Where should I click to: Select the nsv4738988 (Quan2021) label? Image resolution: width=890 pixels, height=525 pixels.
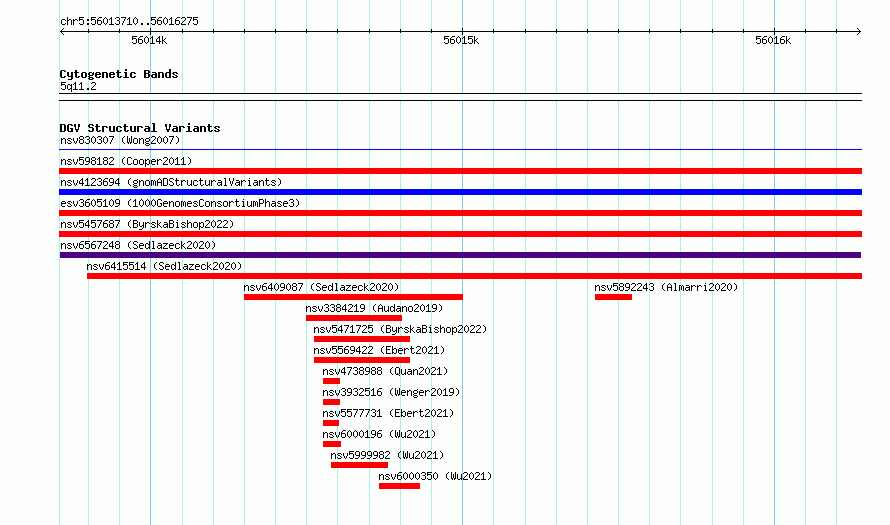click(385, 371)
